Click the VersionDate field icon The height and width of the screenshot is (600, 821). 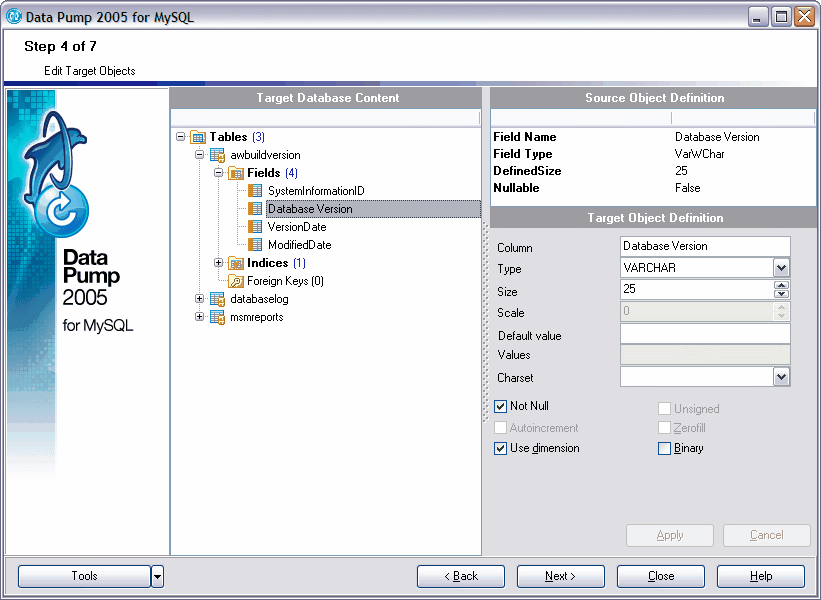255,227
